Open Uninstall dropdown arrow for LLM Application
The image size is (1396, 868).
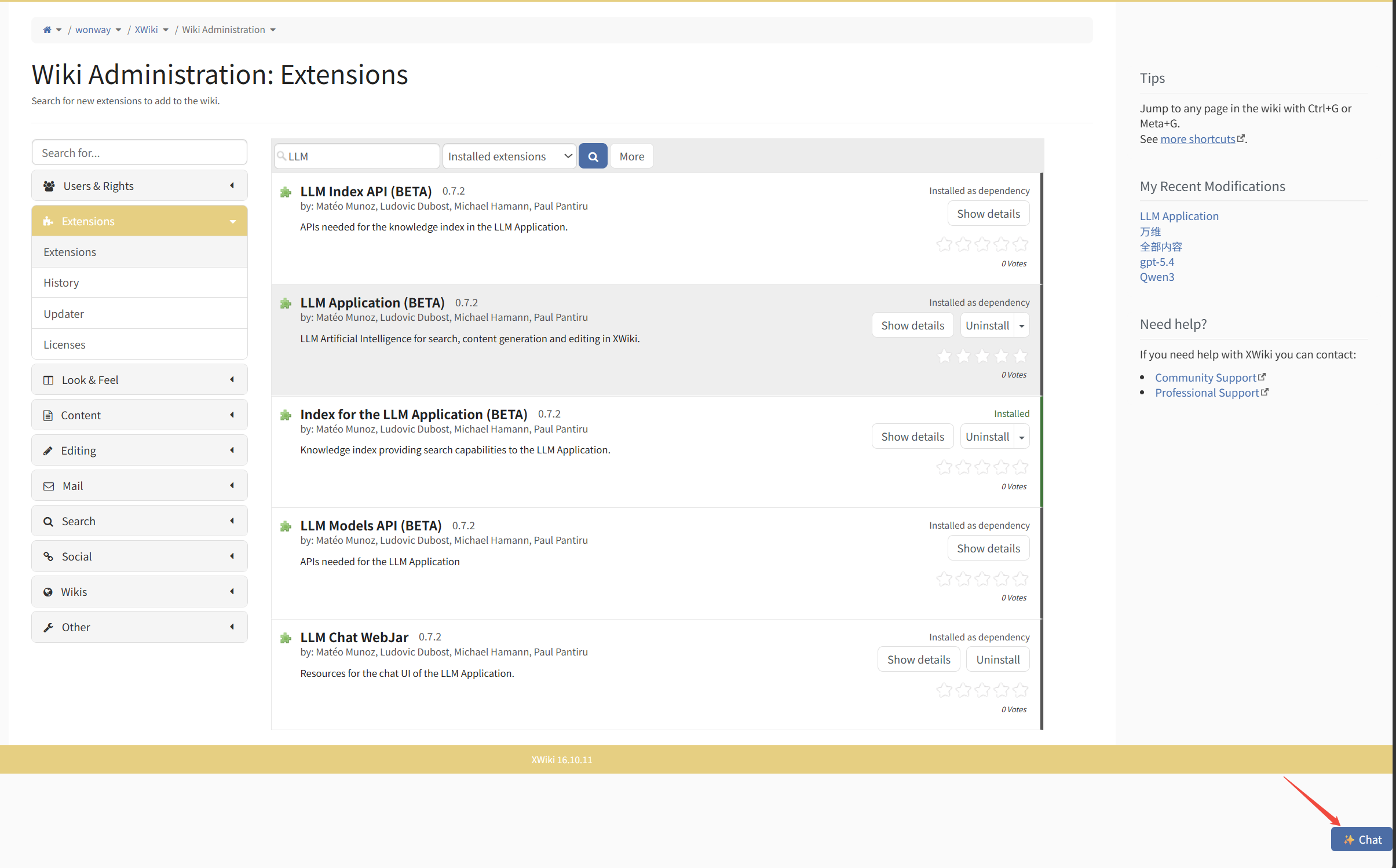coord(1022,325)
